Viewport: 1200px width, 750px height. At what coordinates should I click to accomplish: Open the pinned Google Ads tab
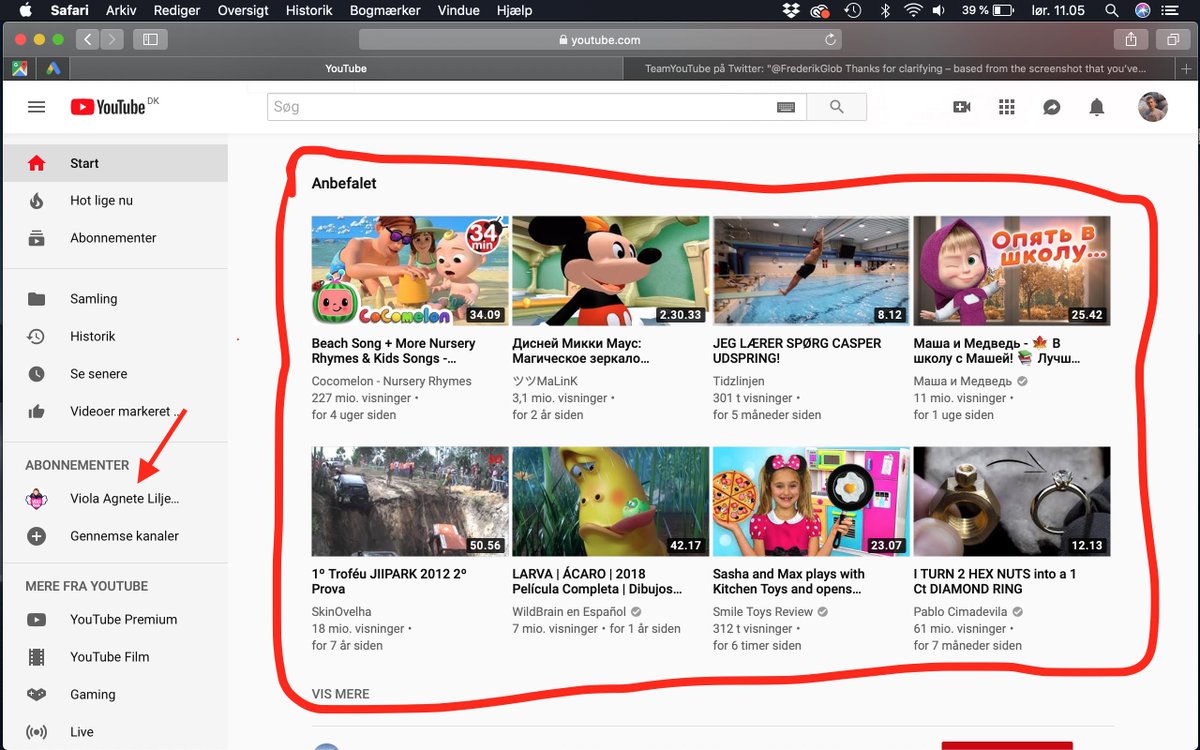52,68
